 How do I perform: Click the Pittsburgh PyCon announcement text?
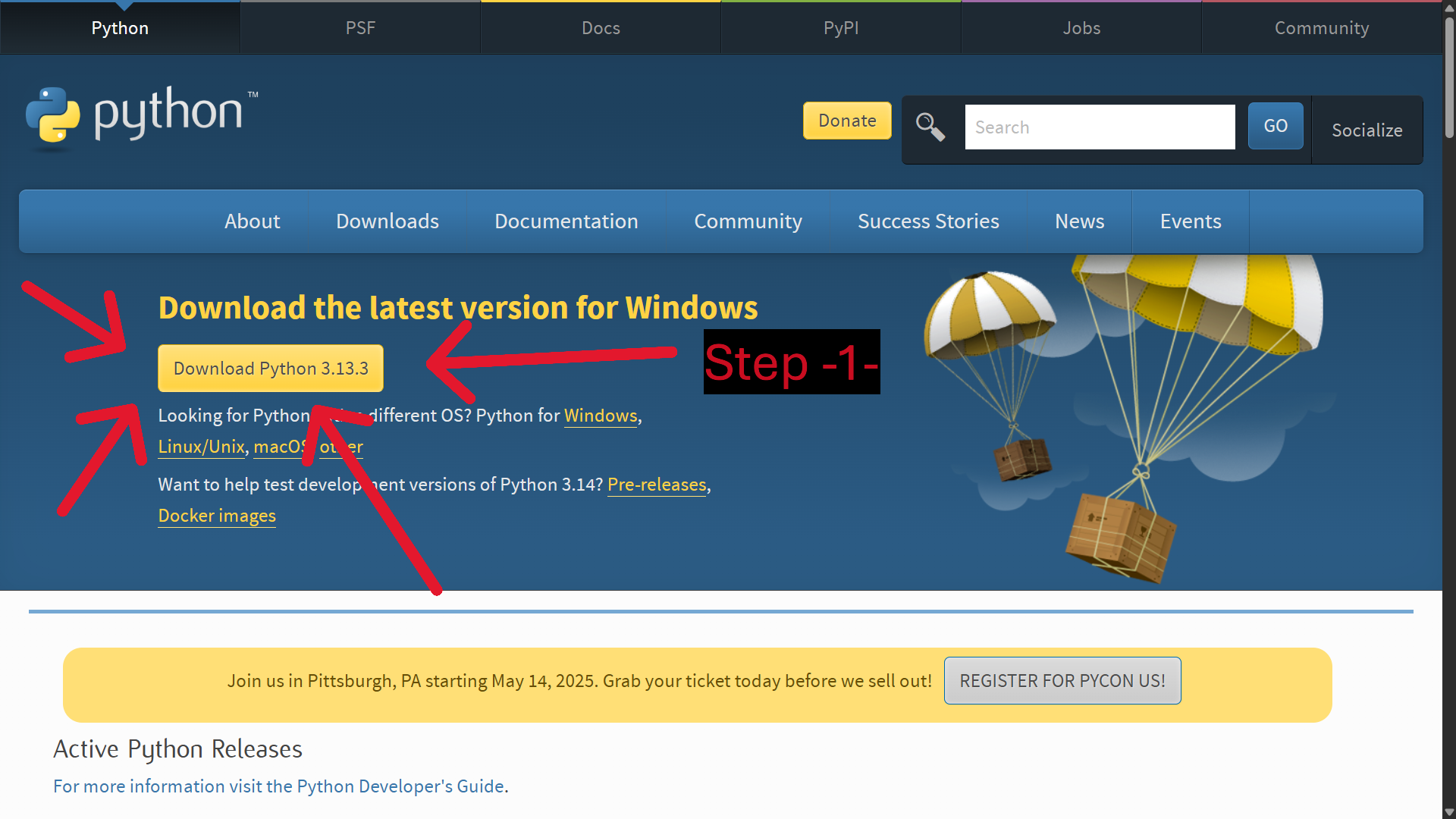579,681
